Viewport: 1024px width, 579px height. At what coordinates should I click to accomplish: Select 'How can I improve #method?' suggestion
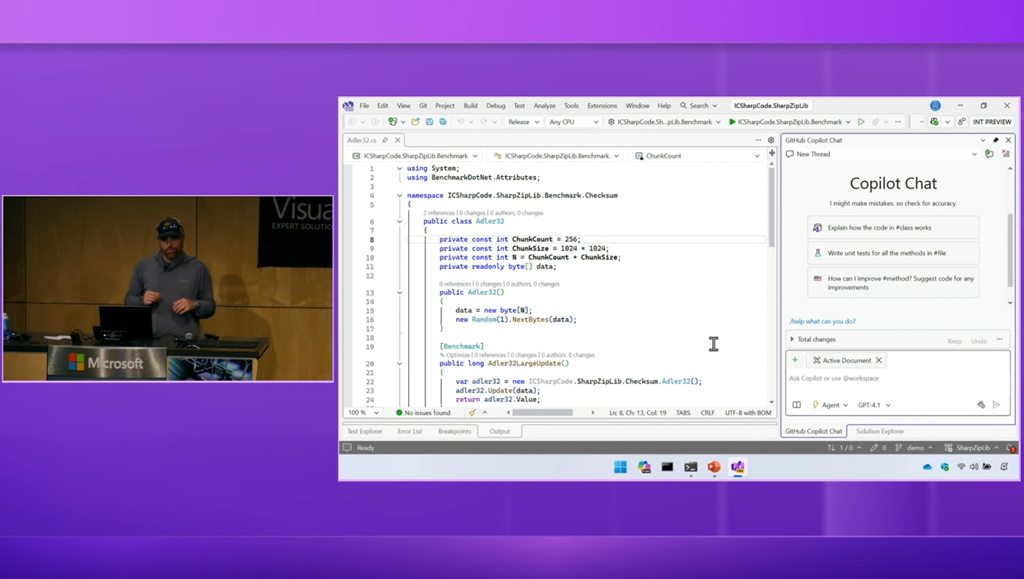[893, 283]
